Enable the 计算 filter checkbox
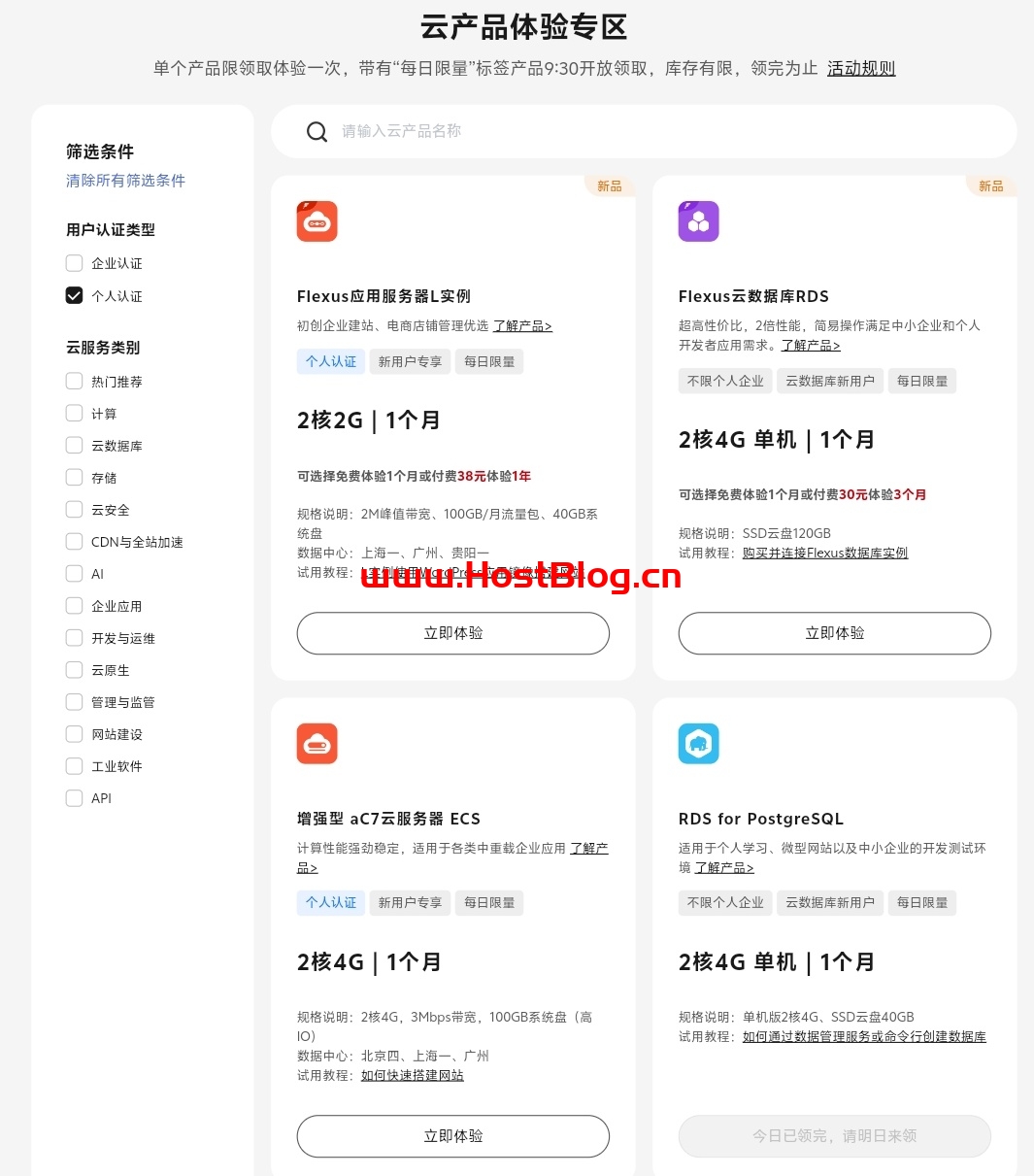 74,413
